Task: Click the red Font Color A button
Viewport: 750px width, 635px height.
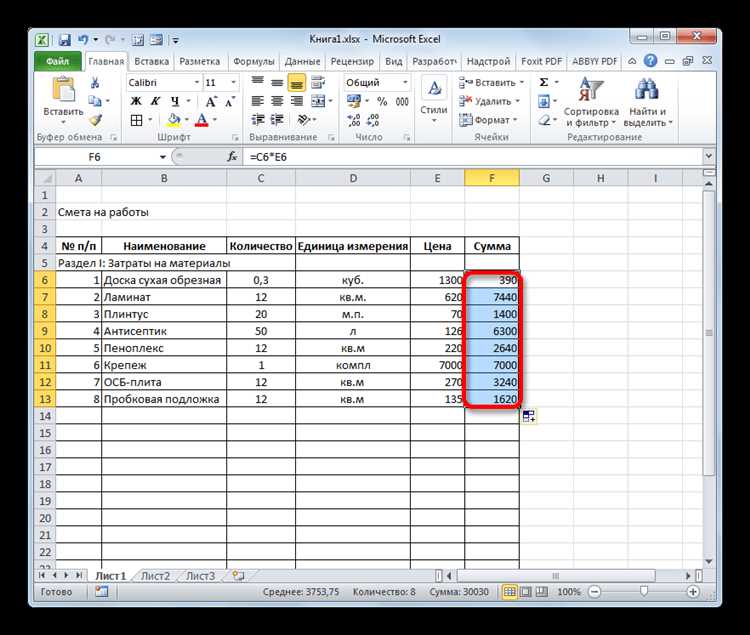Action: coord(202,120)
